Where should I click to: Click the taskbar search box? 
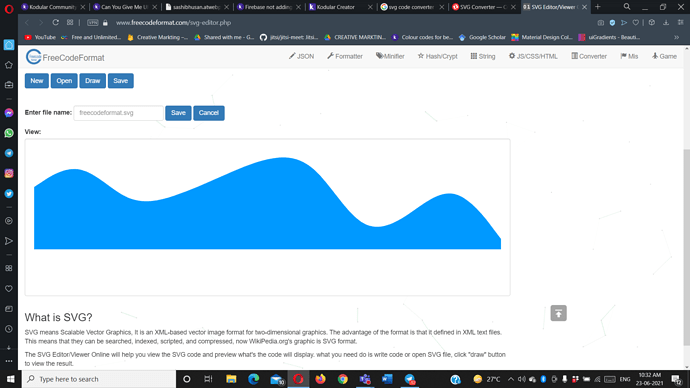pos(99,379)
